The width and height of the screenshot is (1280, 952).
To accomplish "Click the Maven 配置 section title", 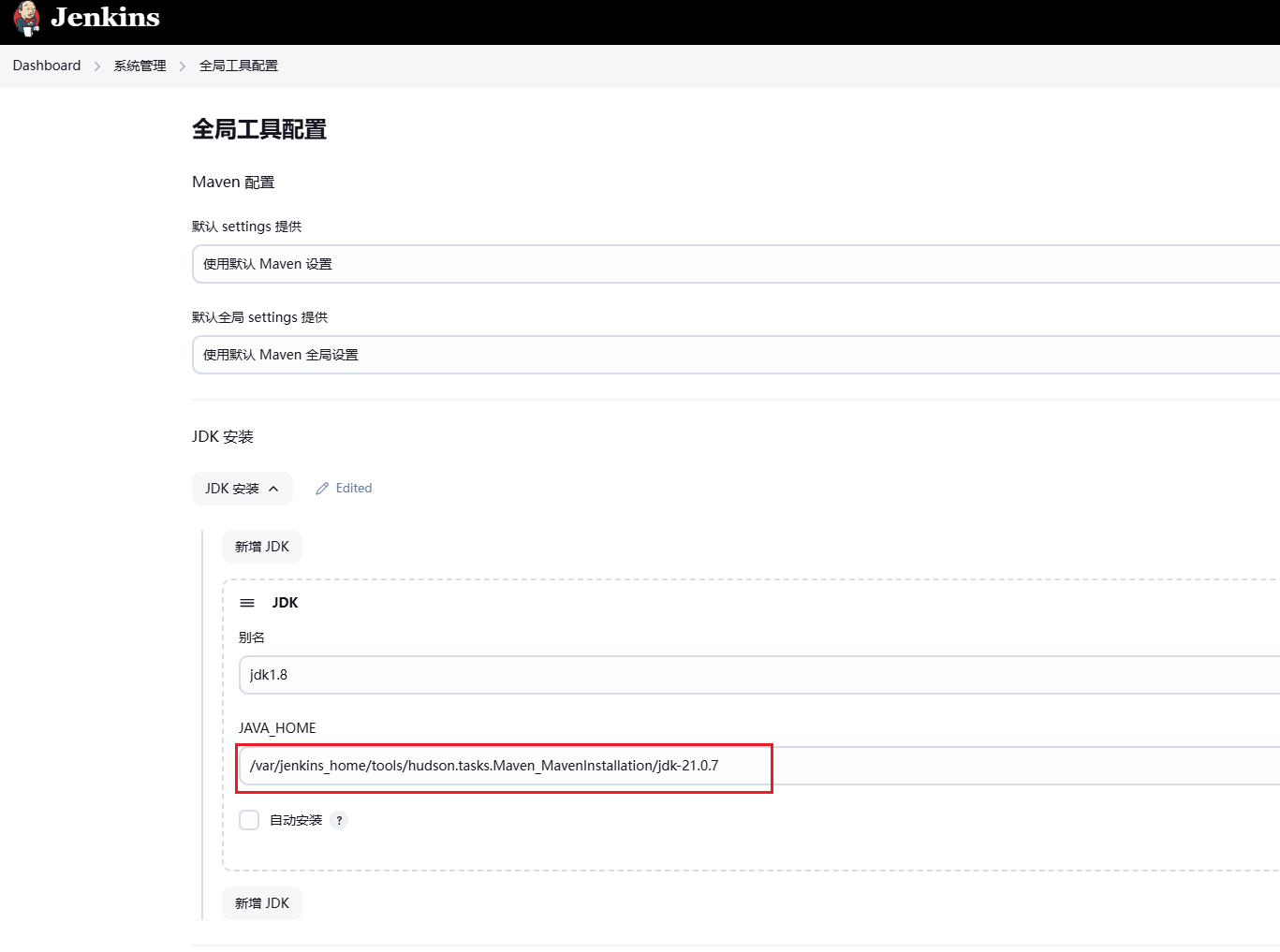I will coord(233,183).
